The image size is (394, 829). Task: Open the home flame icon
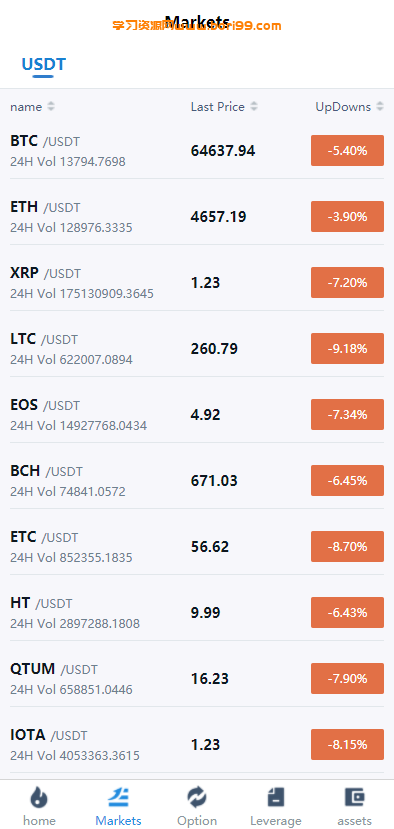tap(39, 797)
